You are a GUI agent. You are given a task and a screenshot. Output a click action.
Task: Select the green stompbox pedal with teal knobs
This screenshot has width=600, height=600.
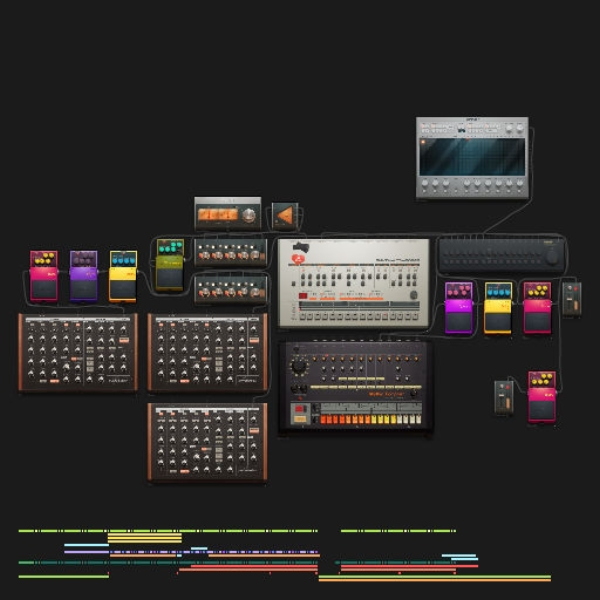(x=170, y=265)
